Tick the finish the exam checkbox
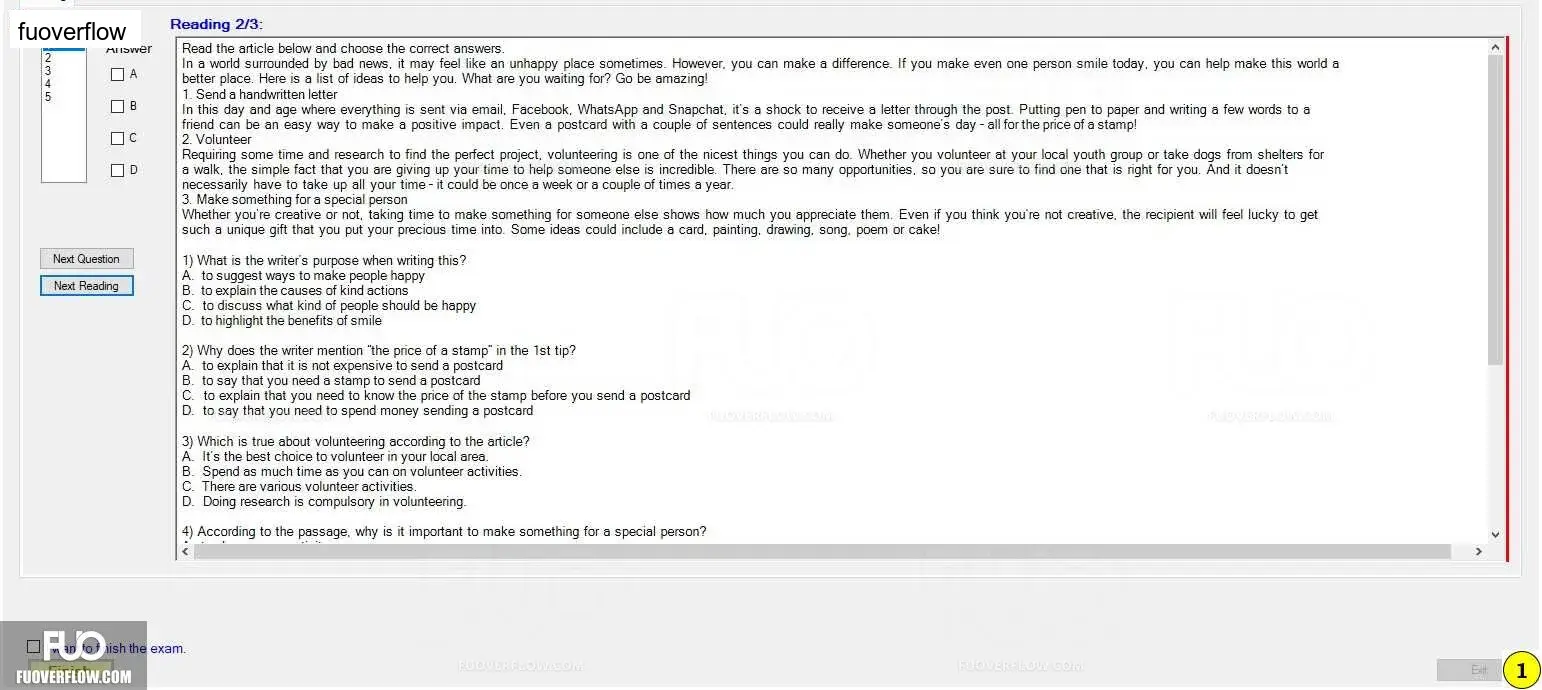This screenshot has width=1542, height=690. click(x=34, y=647)
